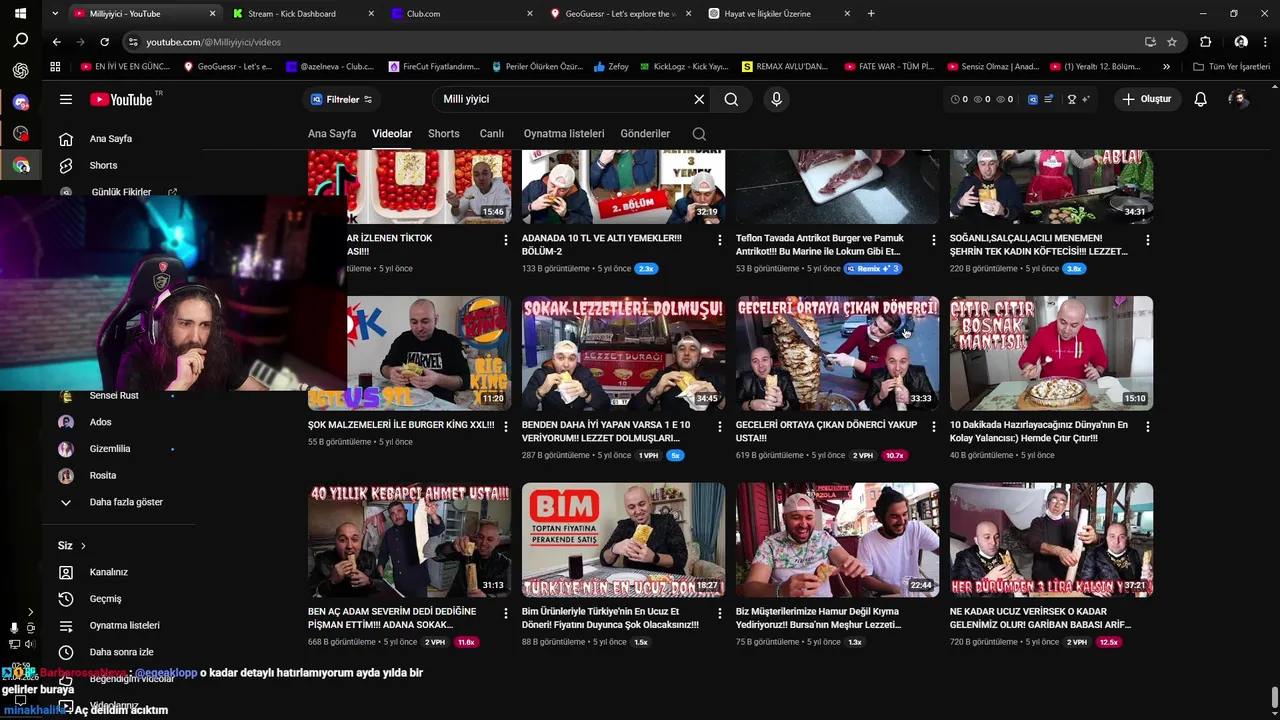Open options for GECELERİ ORTAYA ÇIKAN DÖNERCİ video

pos(934,427)
